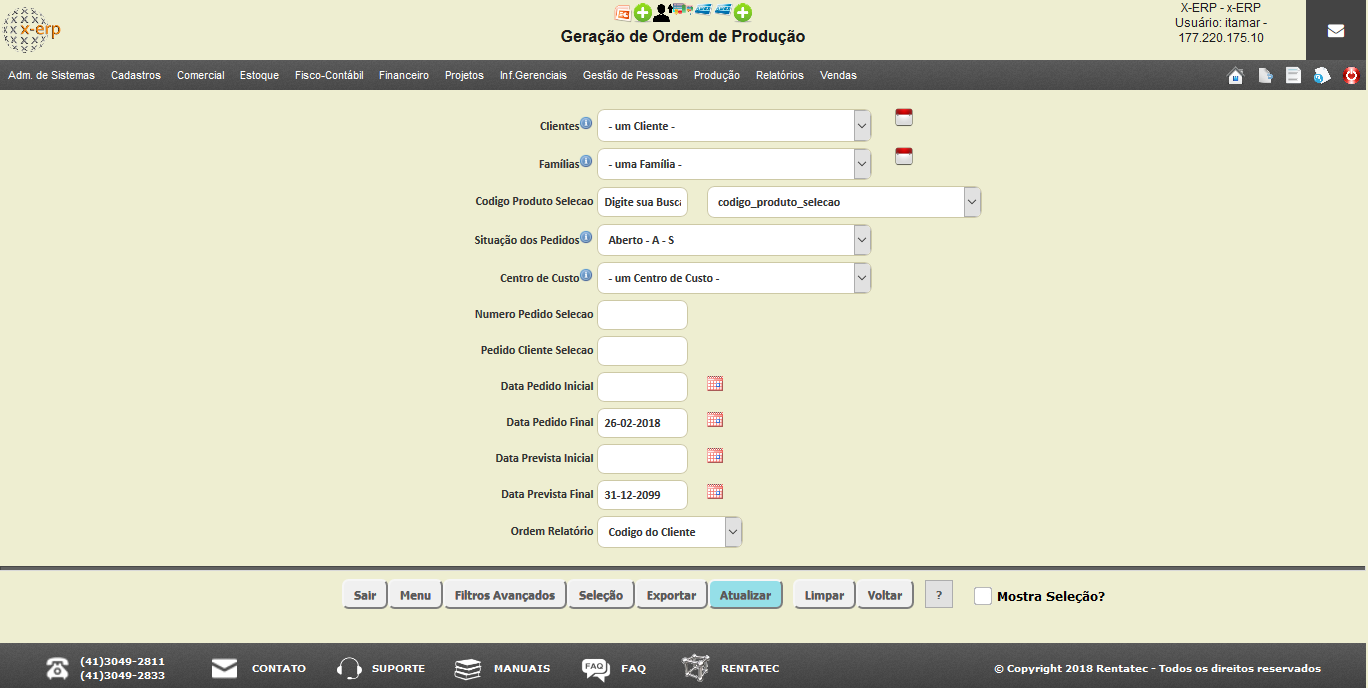Click the red calendar icon beside Clientes

(x=904, y=117)
